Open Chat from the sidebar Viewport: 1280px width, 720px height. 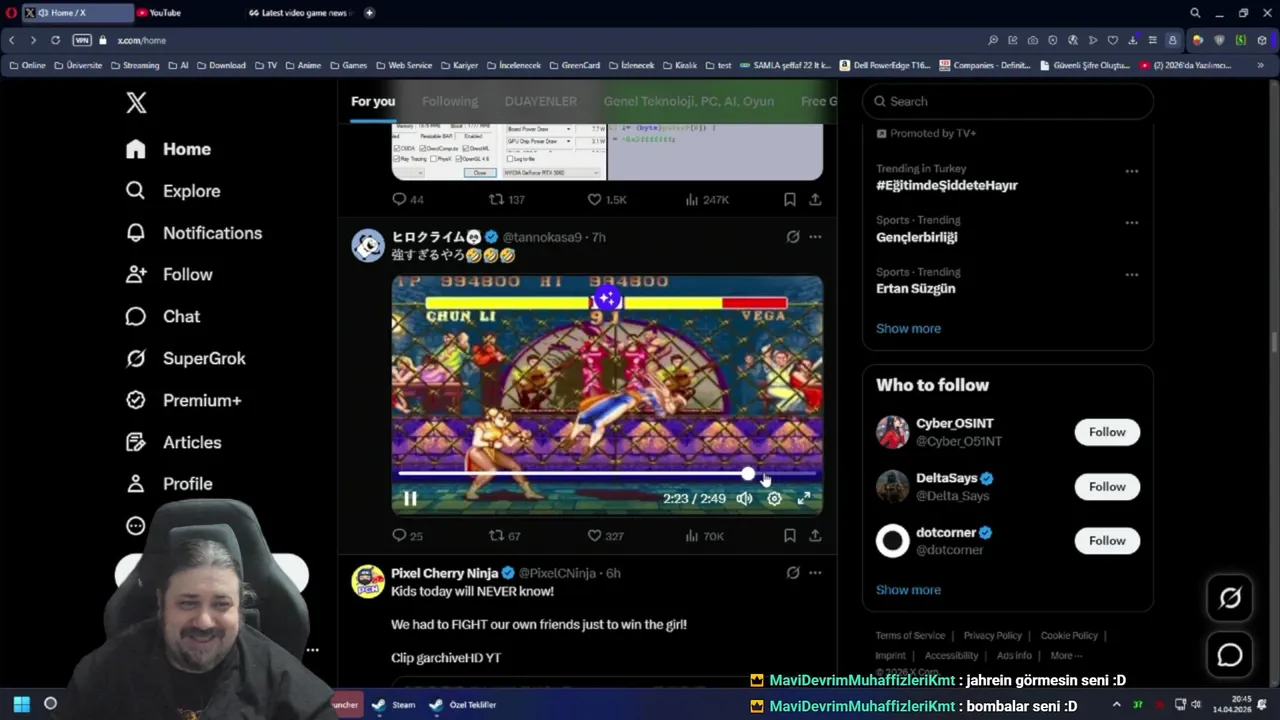click(x=162, y=316)
